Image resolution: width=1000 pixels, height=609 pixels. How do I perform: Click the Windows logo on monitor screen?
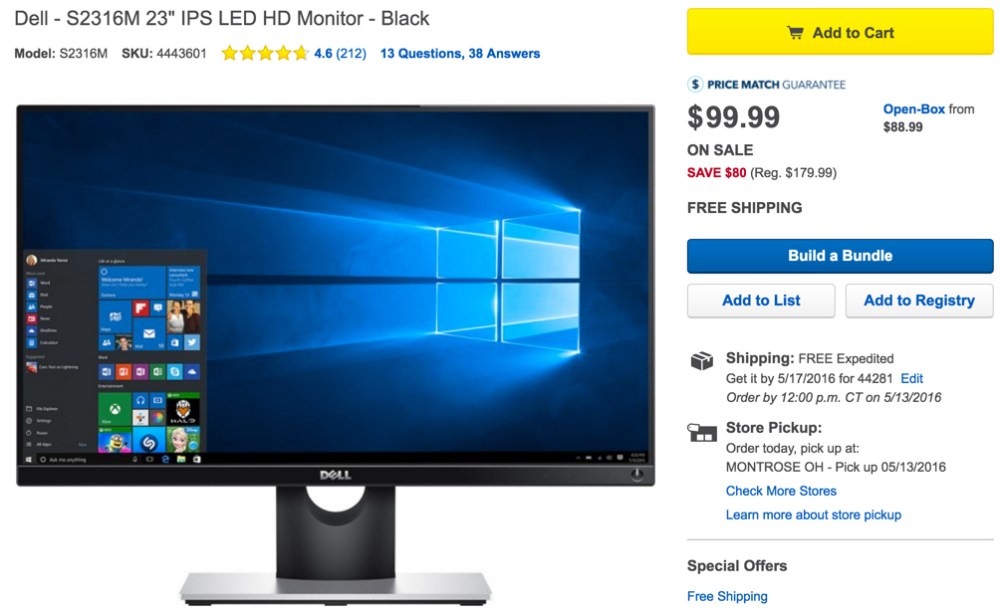(x=508, y=279)
